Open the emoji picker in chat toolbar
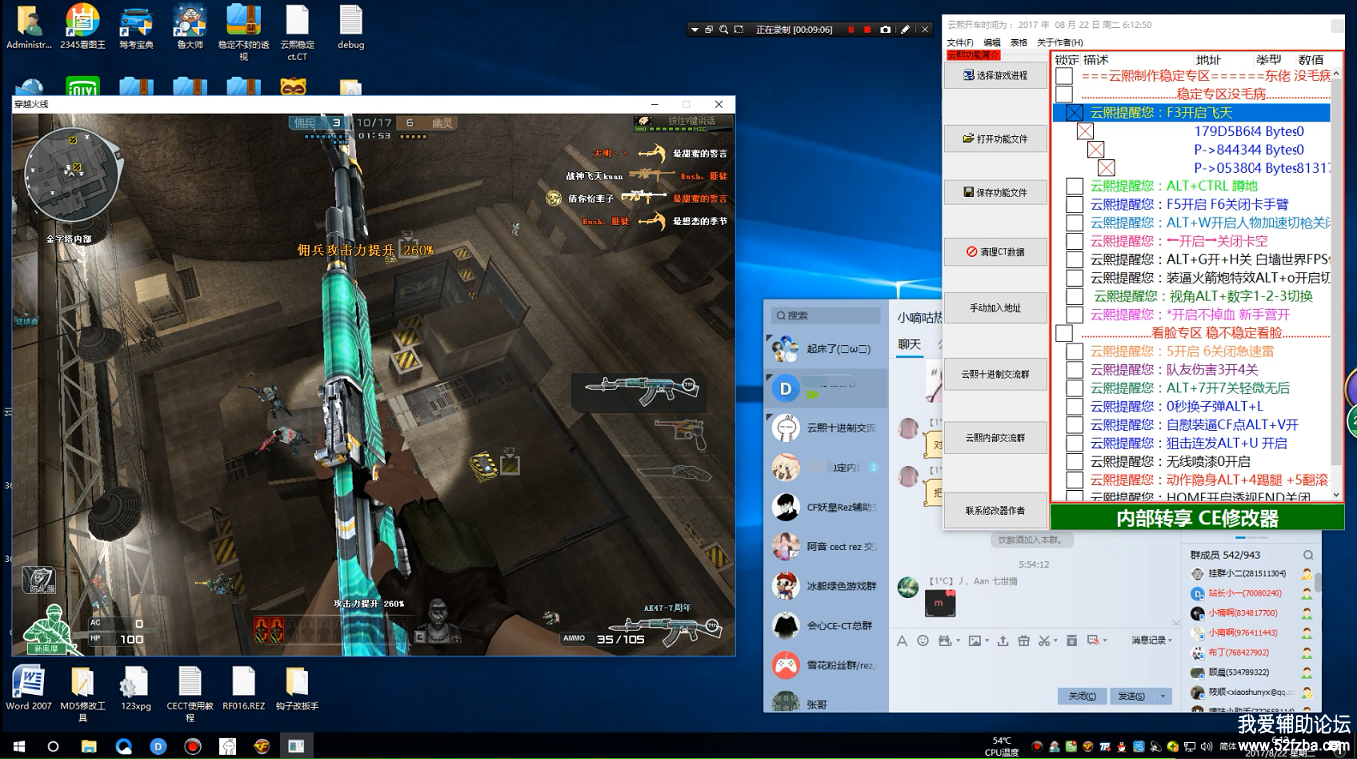This screenshot has height=759, width=1357. 923,640
